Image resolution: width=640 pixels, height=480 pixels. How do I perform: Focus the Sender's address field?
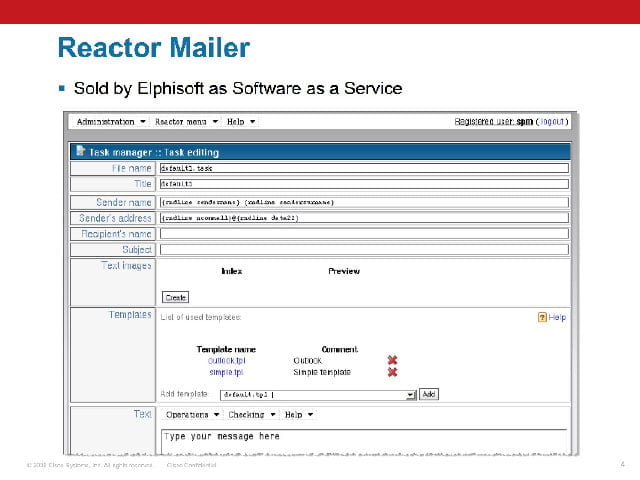click(364, 218)
